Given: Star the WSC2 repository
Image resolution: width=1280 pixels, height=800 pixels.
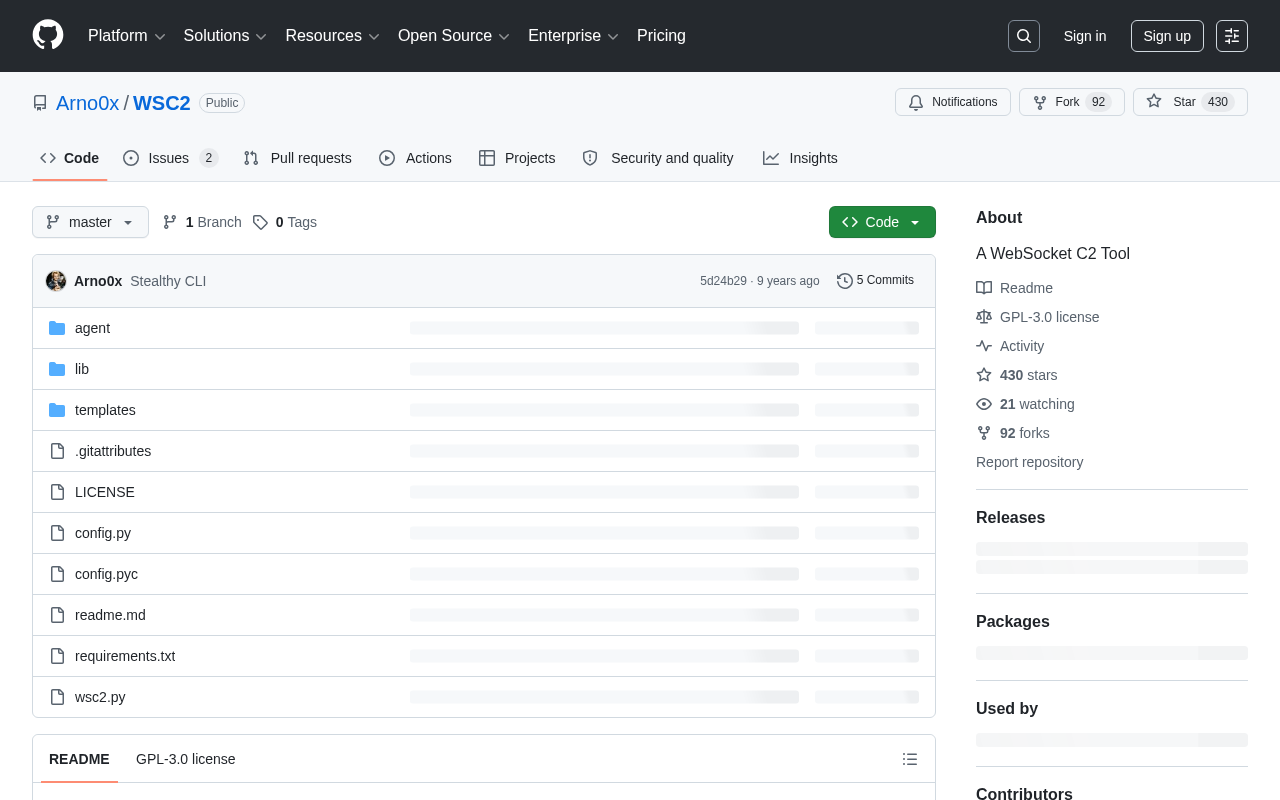Looking at the screenshot, I should click(x=1190, y=102).
